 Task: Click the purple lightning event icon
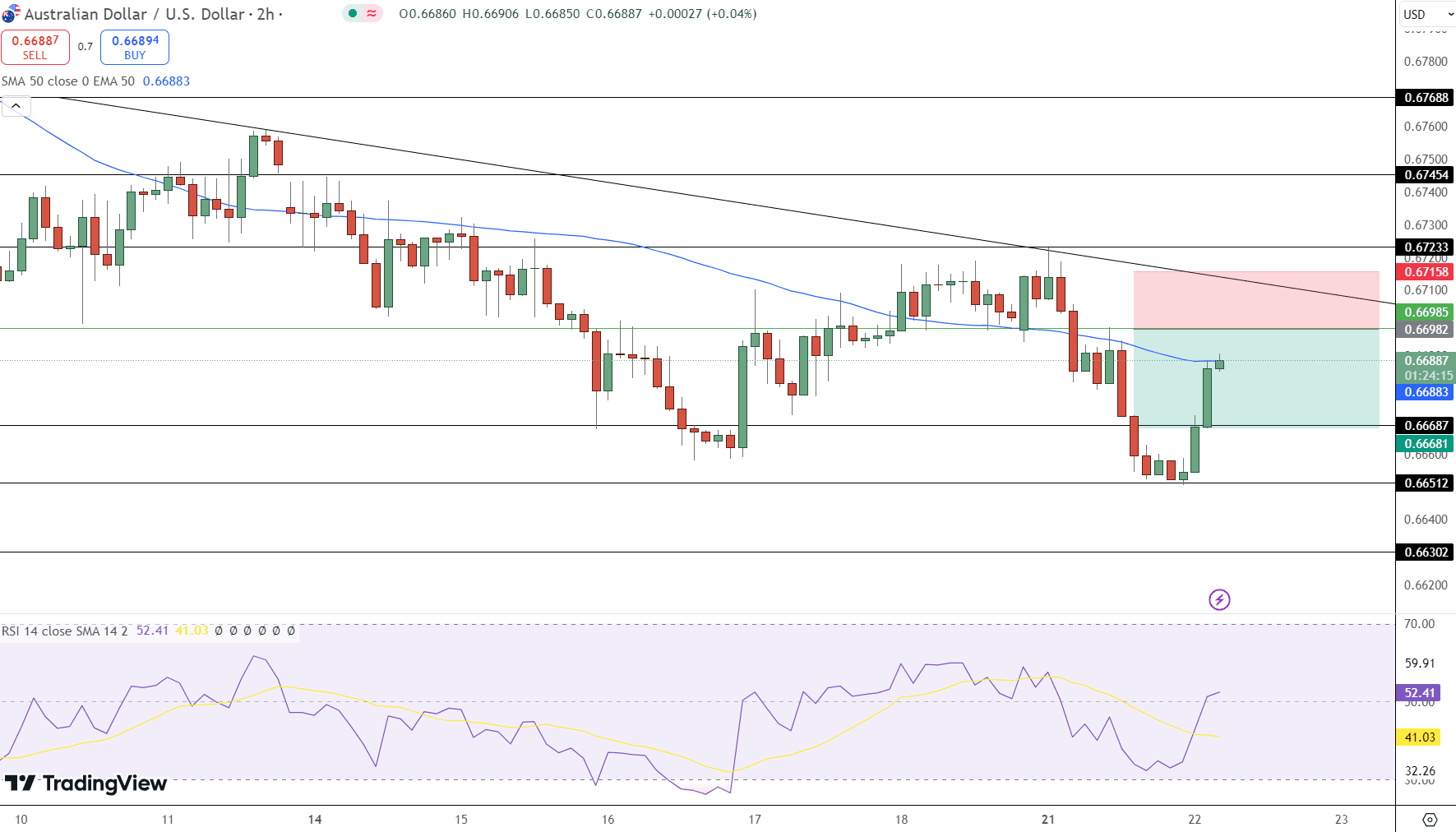click(1219, 599)
